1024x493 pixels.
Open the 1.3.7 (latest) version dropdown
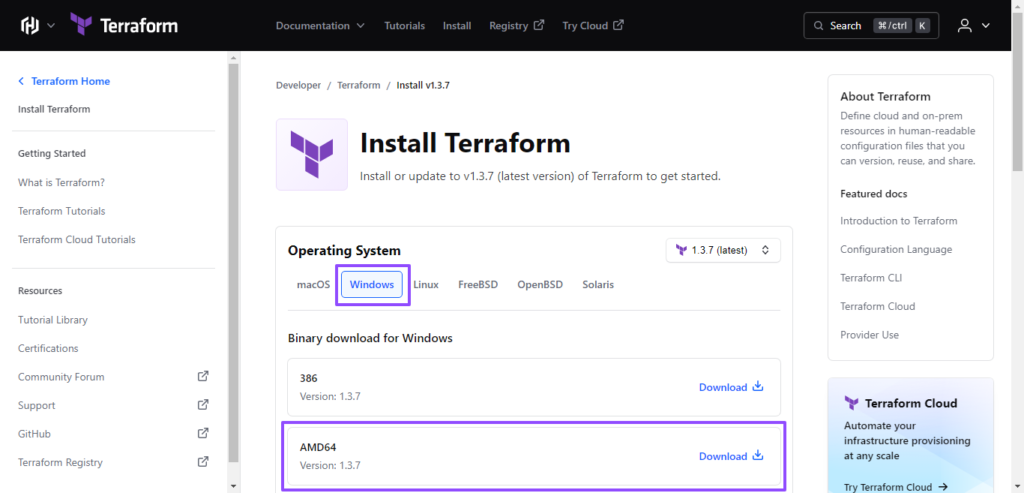coord(723,250)
